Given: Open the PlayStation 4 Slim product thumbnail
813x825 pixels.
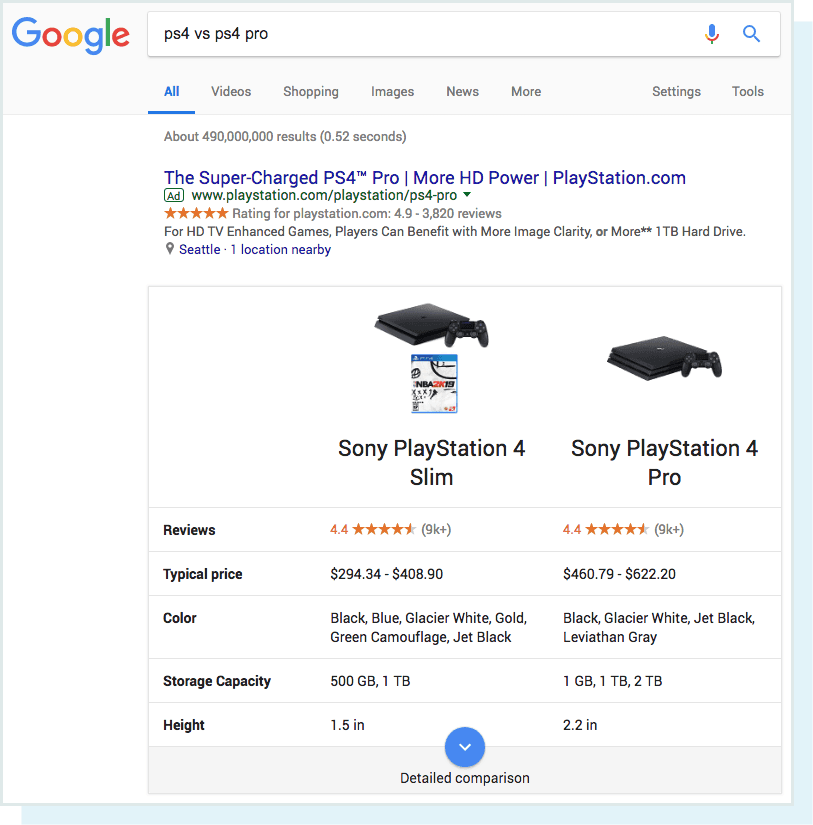Looking at the screenshot, I should (x=431, y=330).
